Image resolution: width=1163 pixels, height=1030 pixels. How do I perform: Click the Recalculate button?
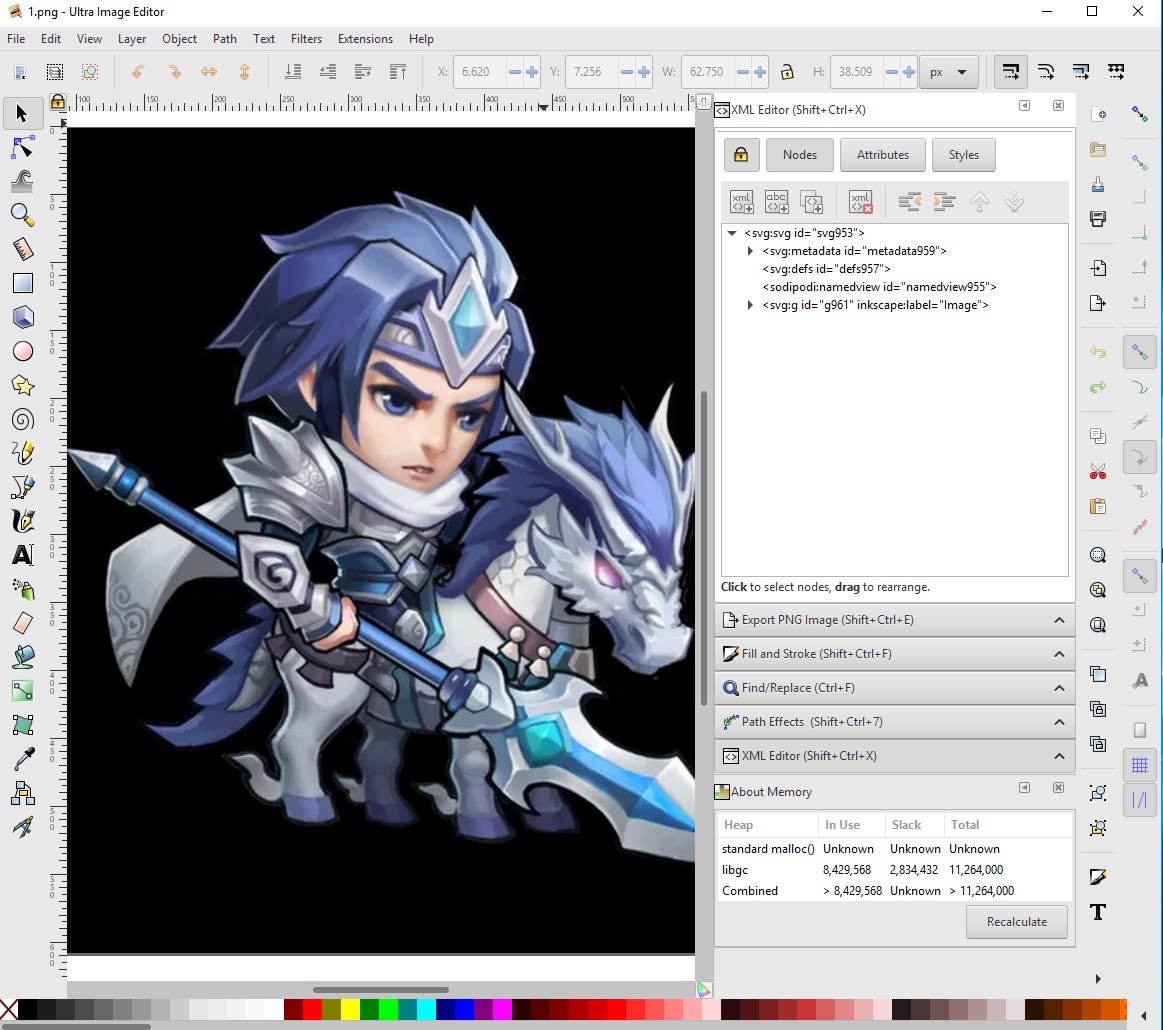tap(1016, 922)
